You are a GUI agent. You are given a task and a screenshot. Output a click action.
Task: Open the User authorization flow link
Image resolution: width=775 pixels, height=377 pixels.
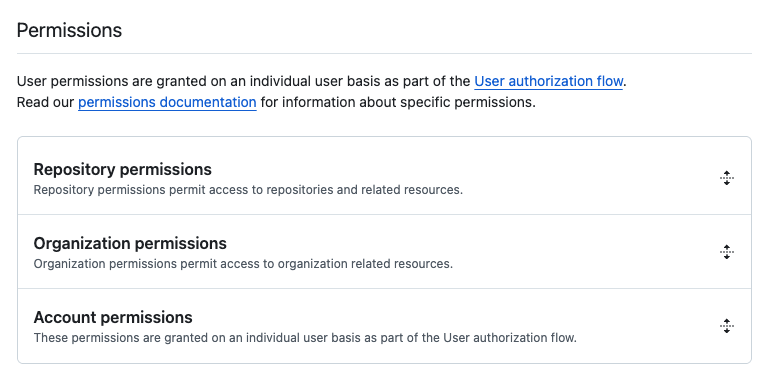pyautogui.click(x=548, y=81)
